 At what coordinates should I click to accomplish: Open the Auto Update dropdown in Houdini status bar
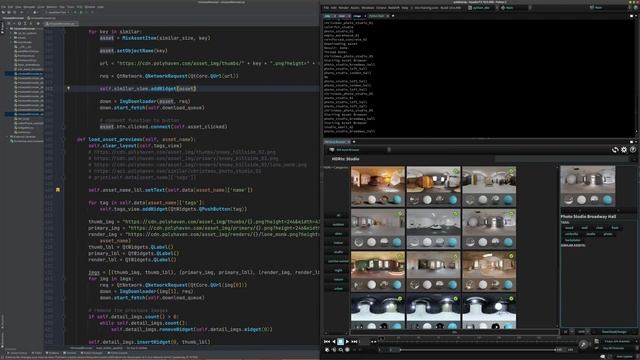[x=624, y=357]
